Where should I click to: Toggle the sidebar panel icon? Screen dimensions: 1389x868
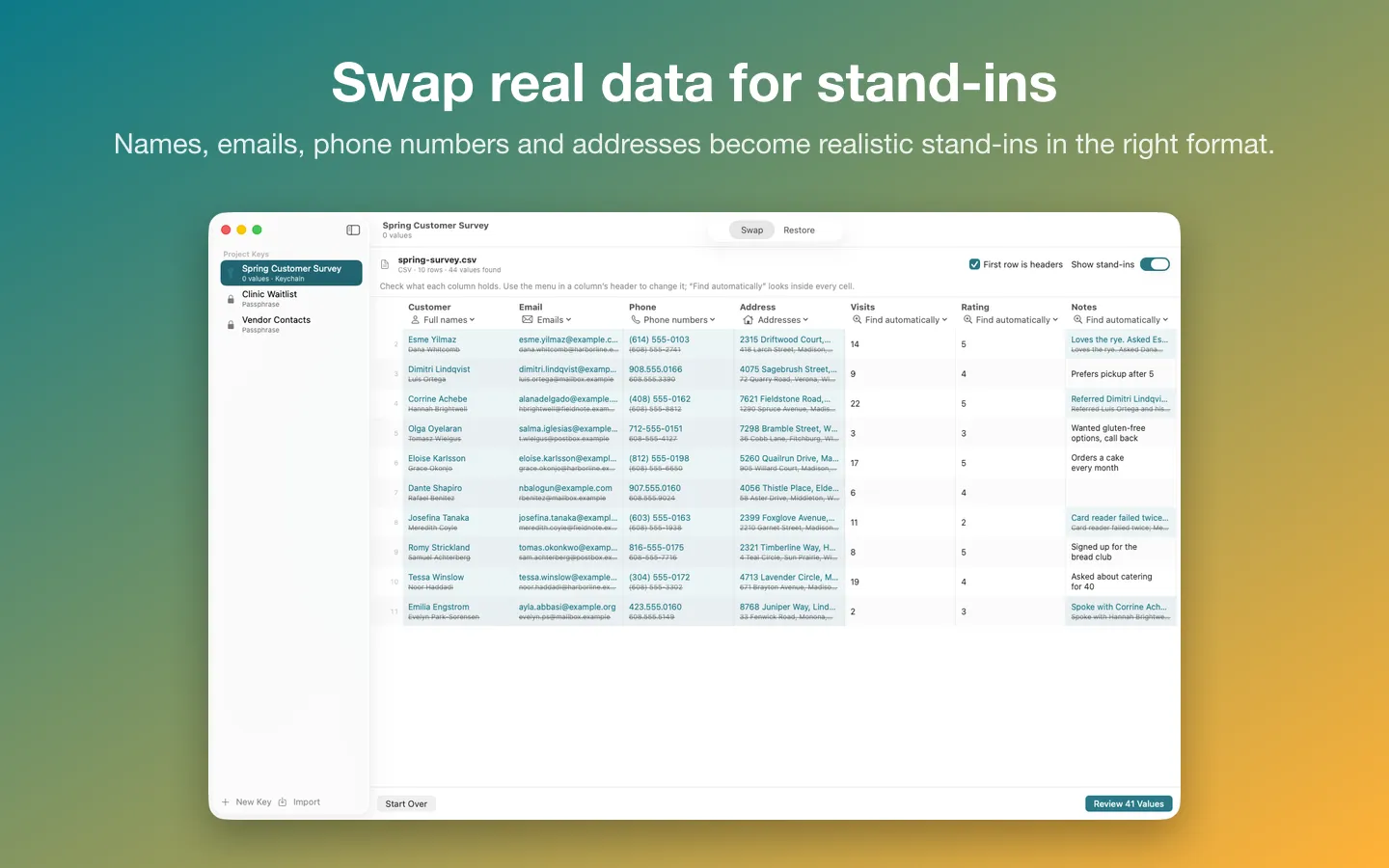[353, 231]
